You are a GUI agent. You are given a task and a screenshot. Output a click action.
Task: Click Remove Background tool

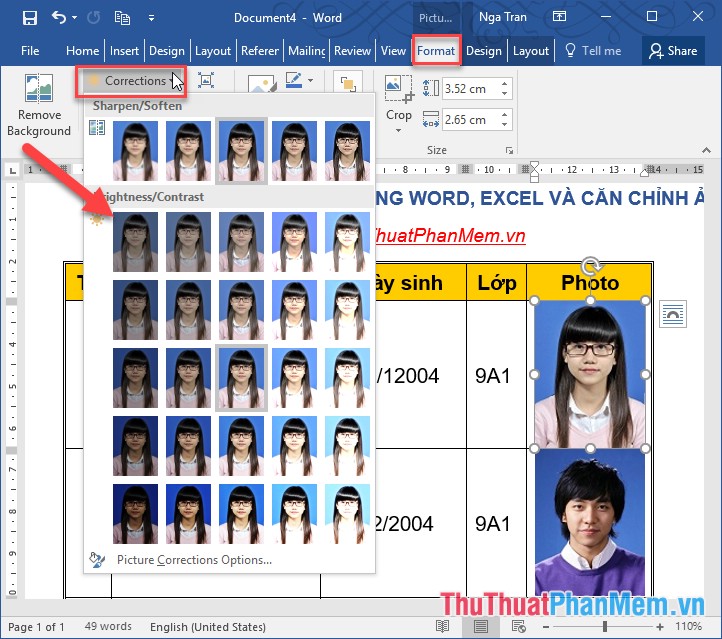pos(39,105)
